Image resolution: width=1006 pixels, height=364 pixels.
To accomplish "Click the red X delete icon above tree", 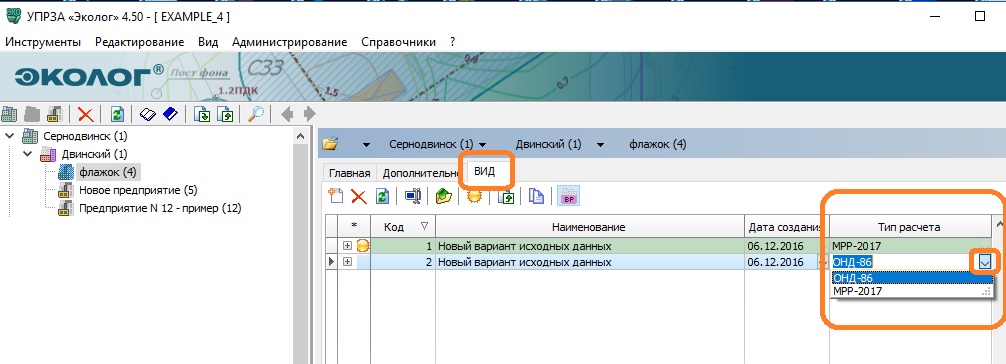I will 85,115.
